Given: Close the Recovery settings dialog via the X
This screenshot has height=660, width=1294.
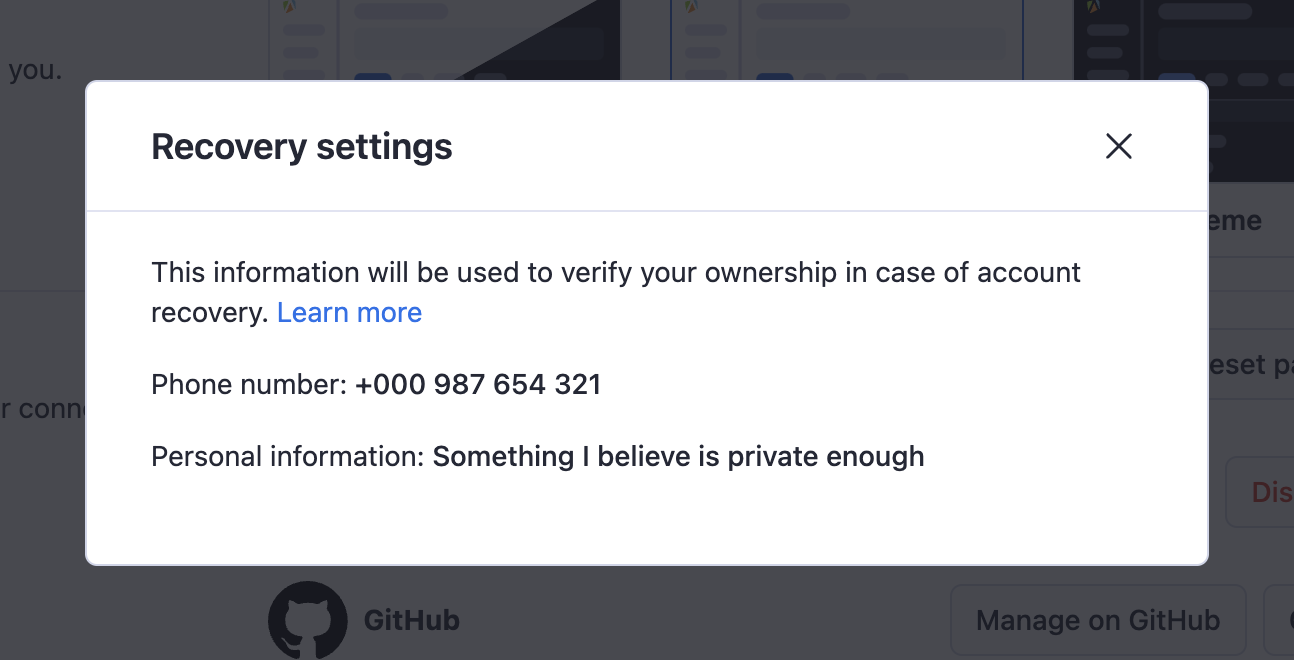Looking at the screenshot, I should click(x=1118, y=146).
